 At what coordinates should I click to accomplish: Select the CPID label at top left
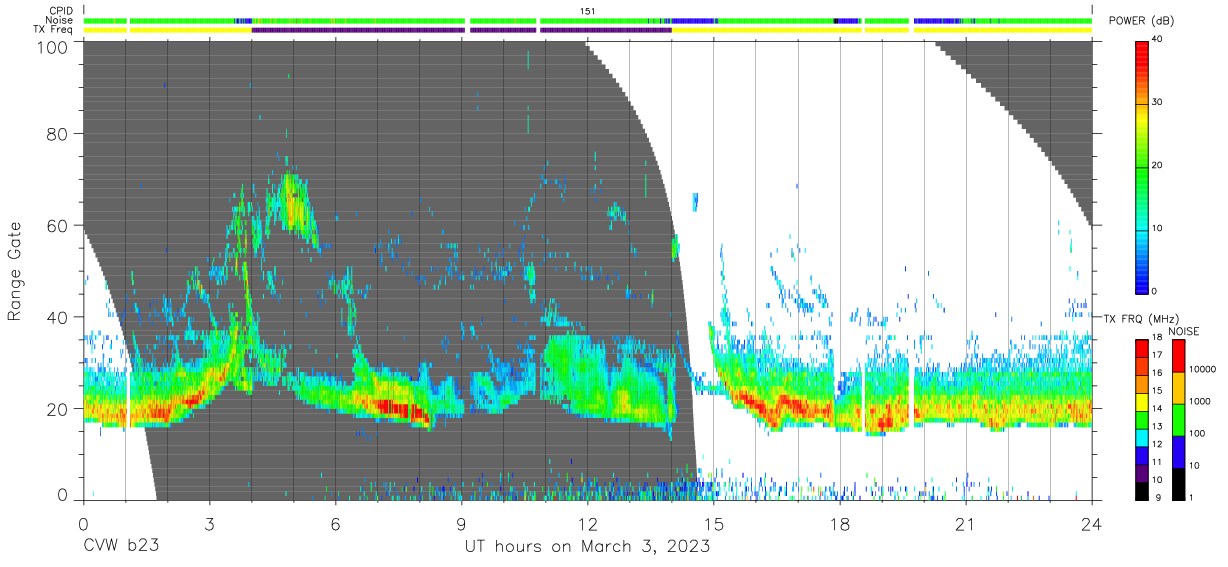(62, 10)
